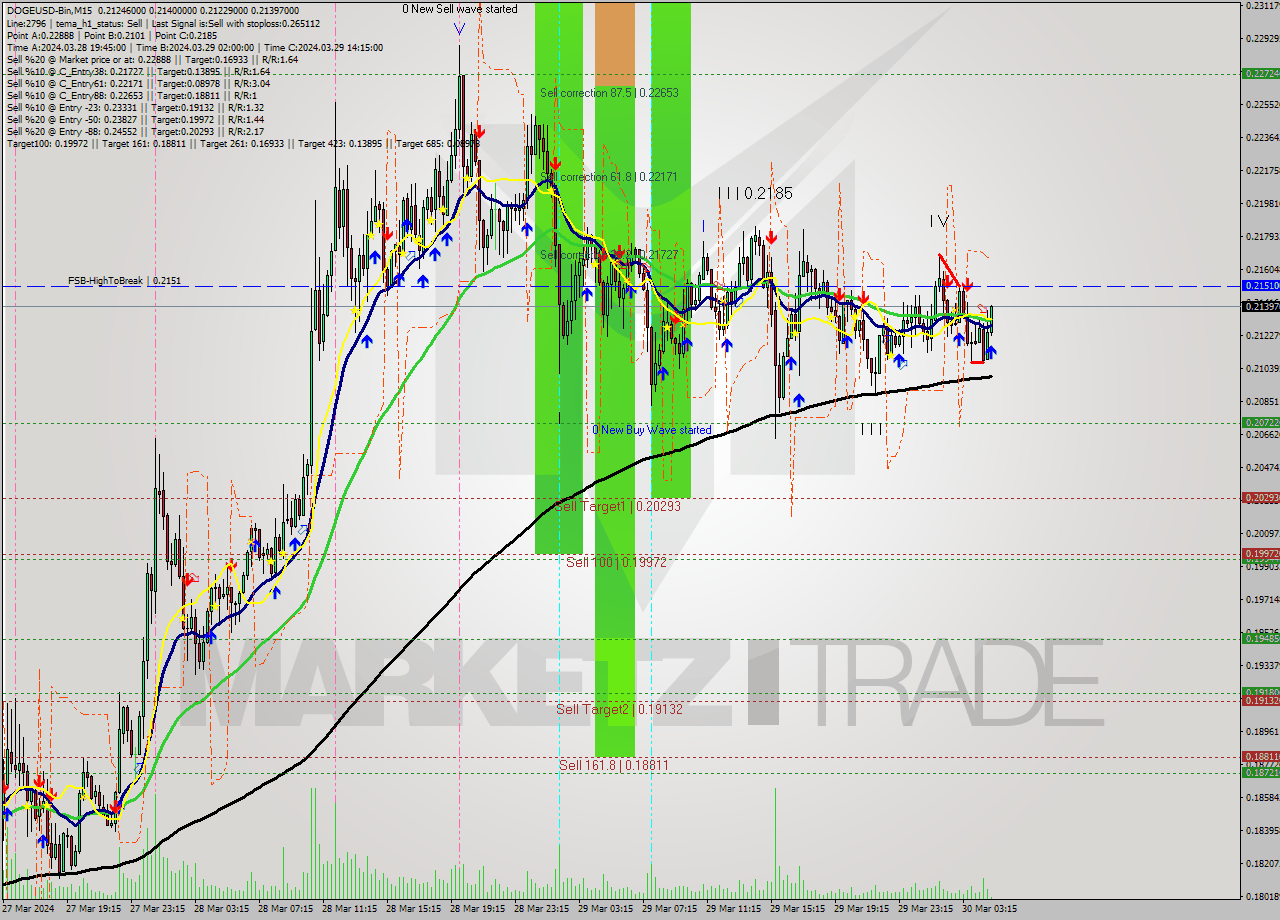Click the 'Sell %10 @ C_Entry61' line
Image resolution: width=1280 pixels, height=920 pixels.
tap(138, 84)
